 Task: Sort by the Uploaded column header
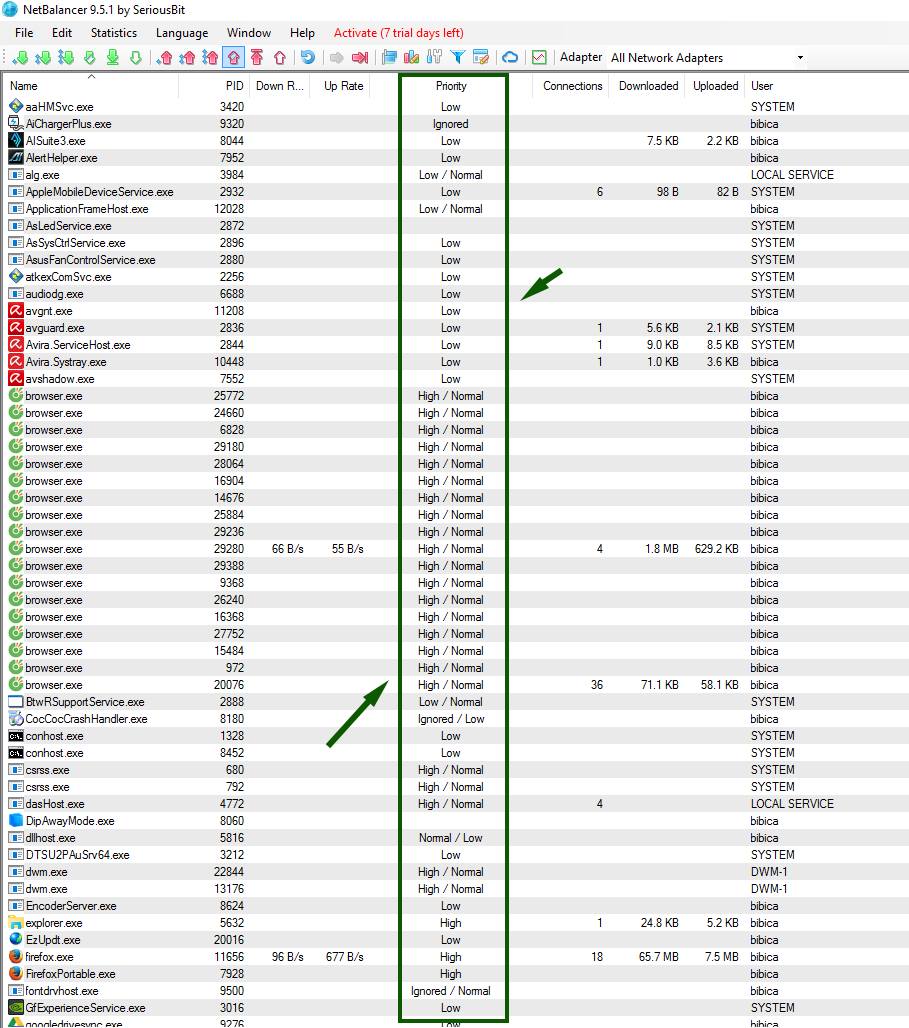(715, 86)
